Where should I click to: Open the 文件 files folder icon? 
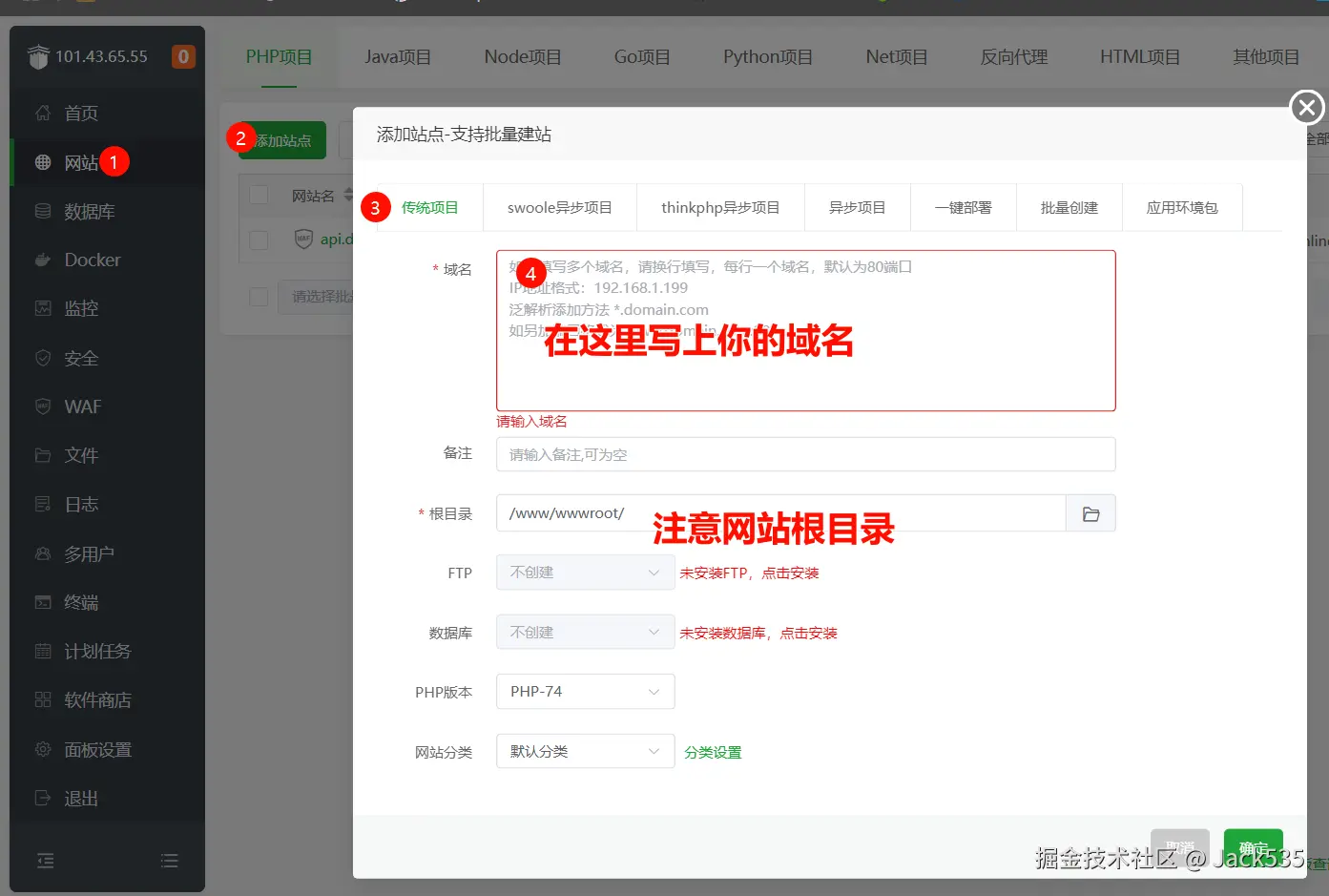point(43,455)
